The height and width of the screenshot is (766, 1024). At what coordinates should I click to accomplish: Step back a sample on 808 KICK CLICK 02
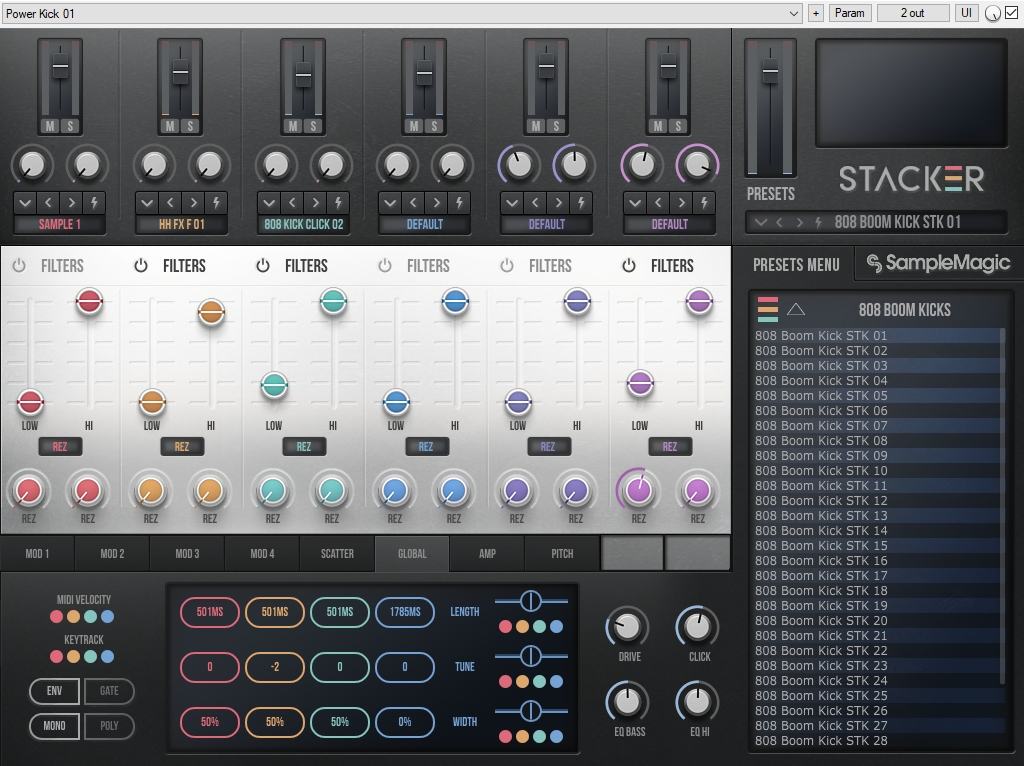pyautogui.click(x=292, y=202)
